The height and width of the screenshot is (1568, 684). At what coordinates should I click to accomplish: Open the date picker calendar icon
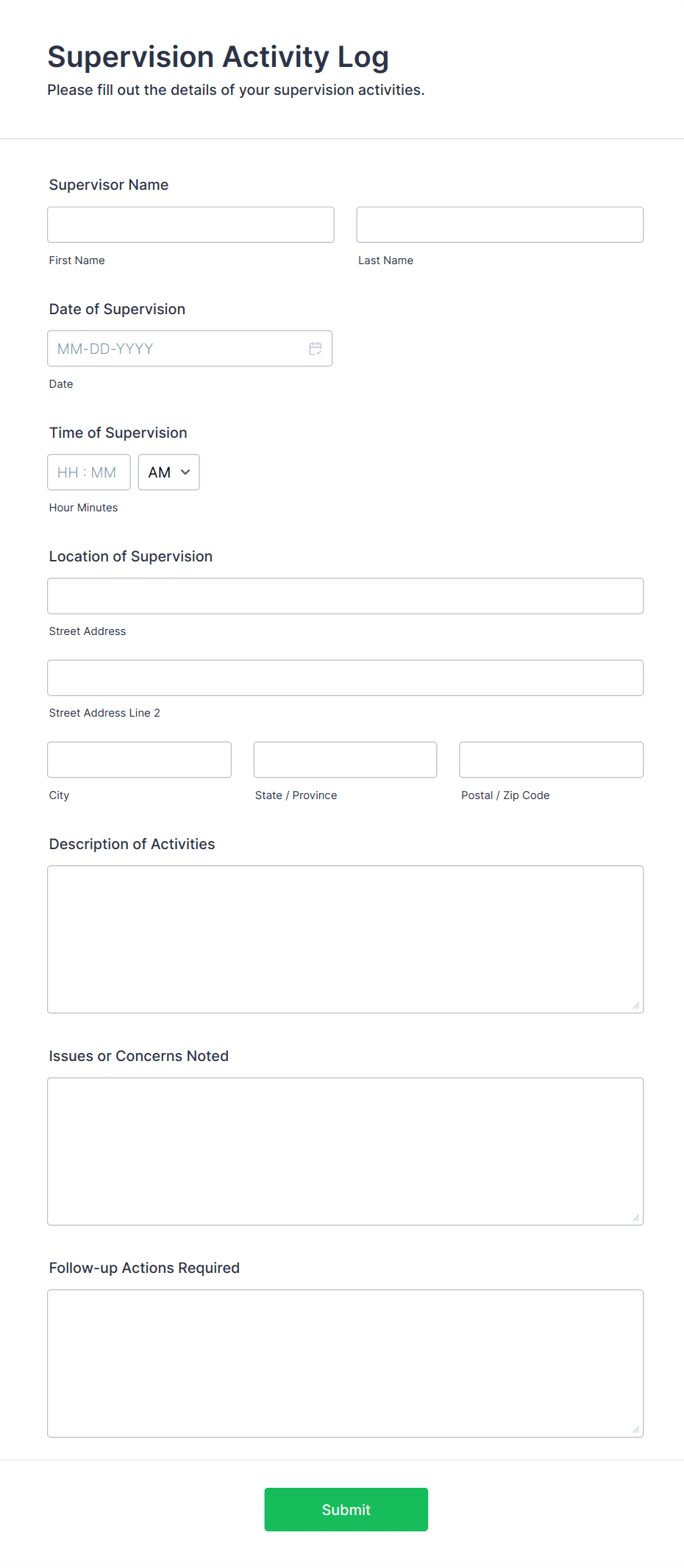point(315,349)
